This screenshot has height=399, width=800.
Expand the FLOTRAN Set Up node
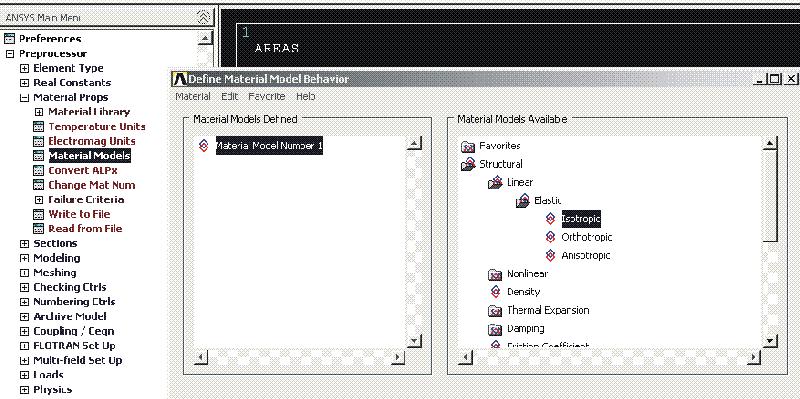24,345
